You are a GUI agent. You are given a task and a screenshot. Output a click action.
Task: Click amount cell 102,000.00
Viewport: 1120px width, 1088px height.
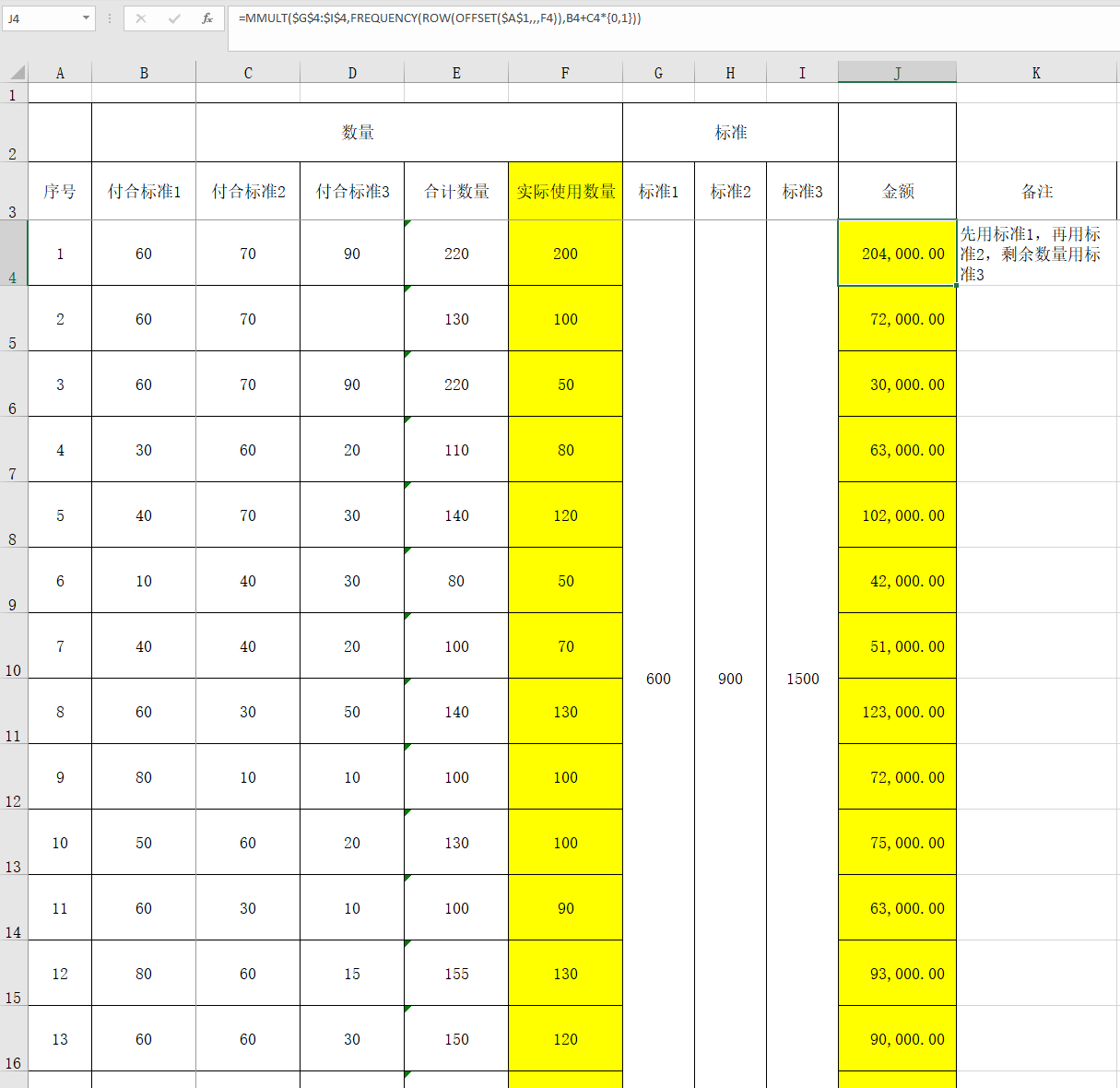coord(897,514)
